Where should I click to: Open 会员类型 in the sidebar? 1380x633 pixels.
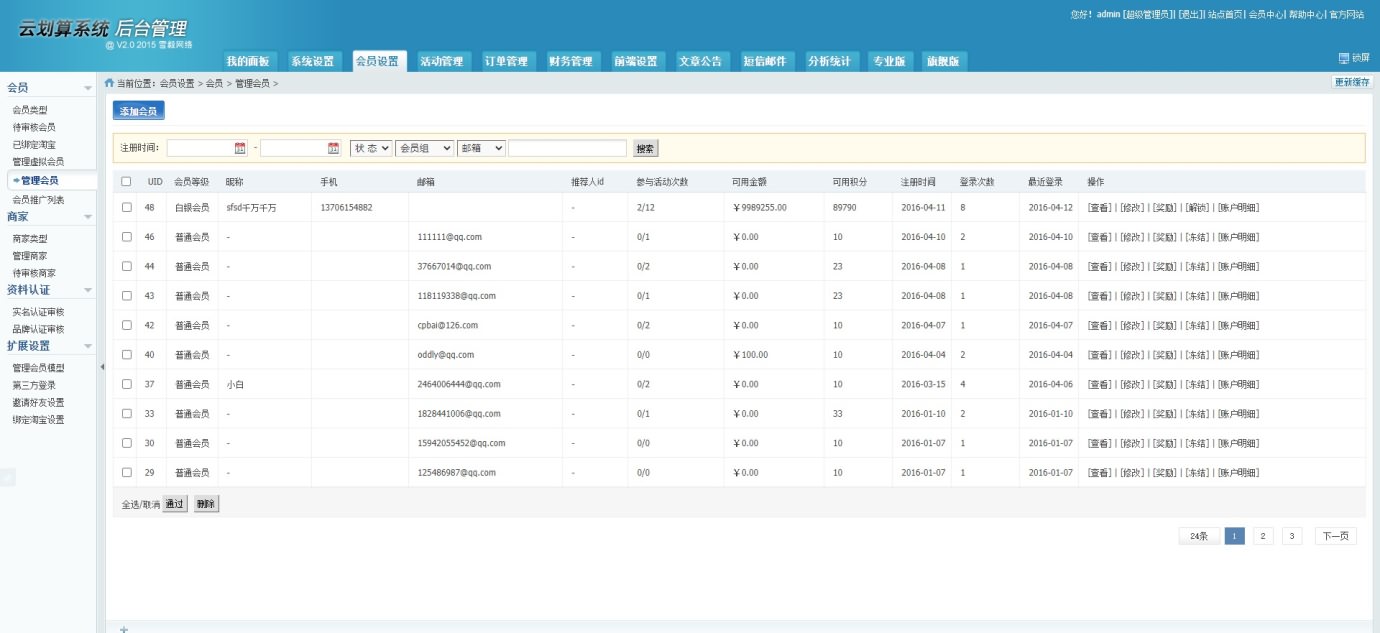(30, 110)
